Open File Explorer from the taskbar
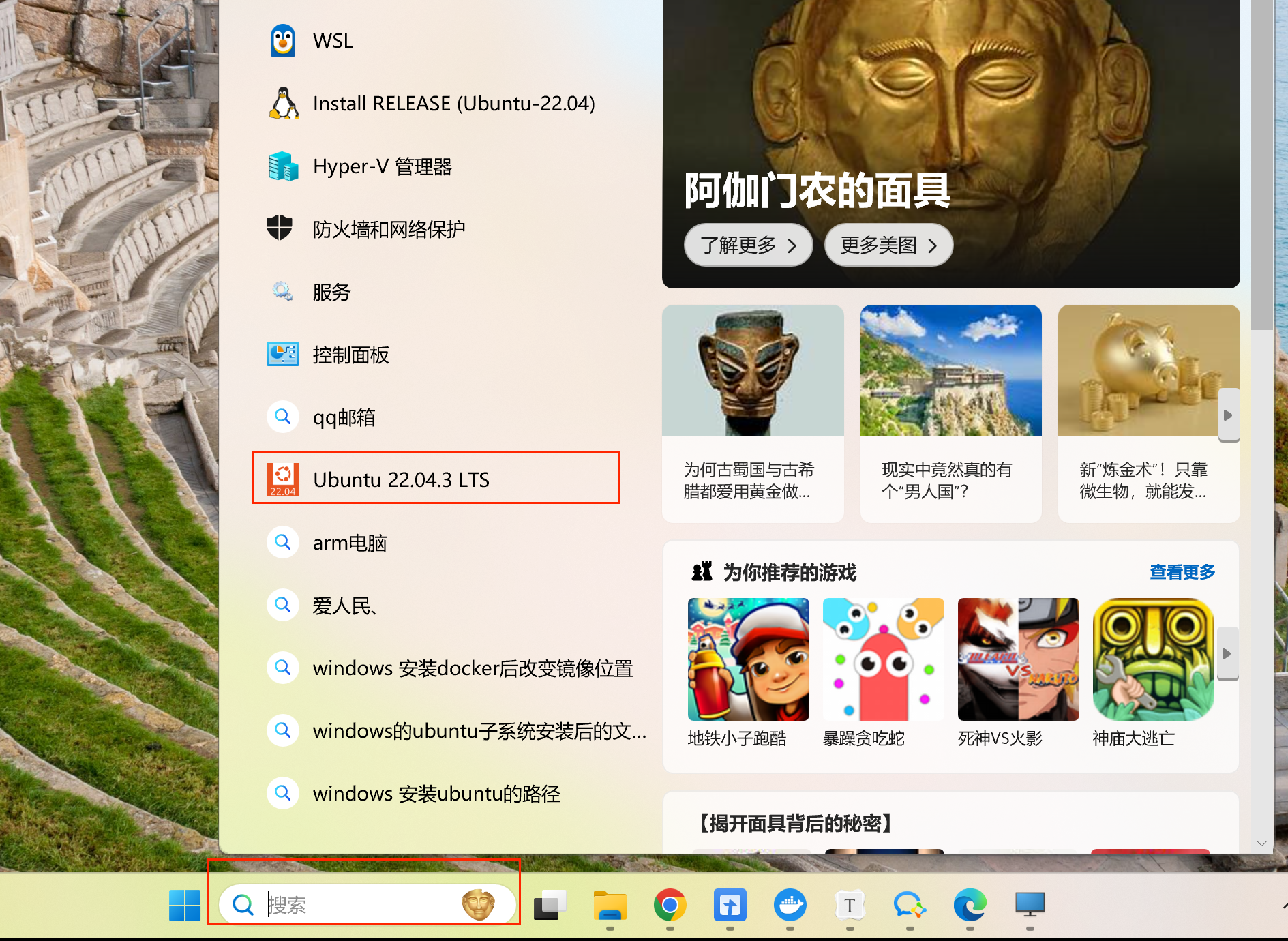This screenshot has width=1288, height=941. (x=610, y=905)
